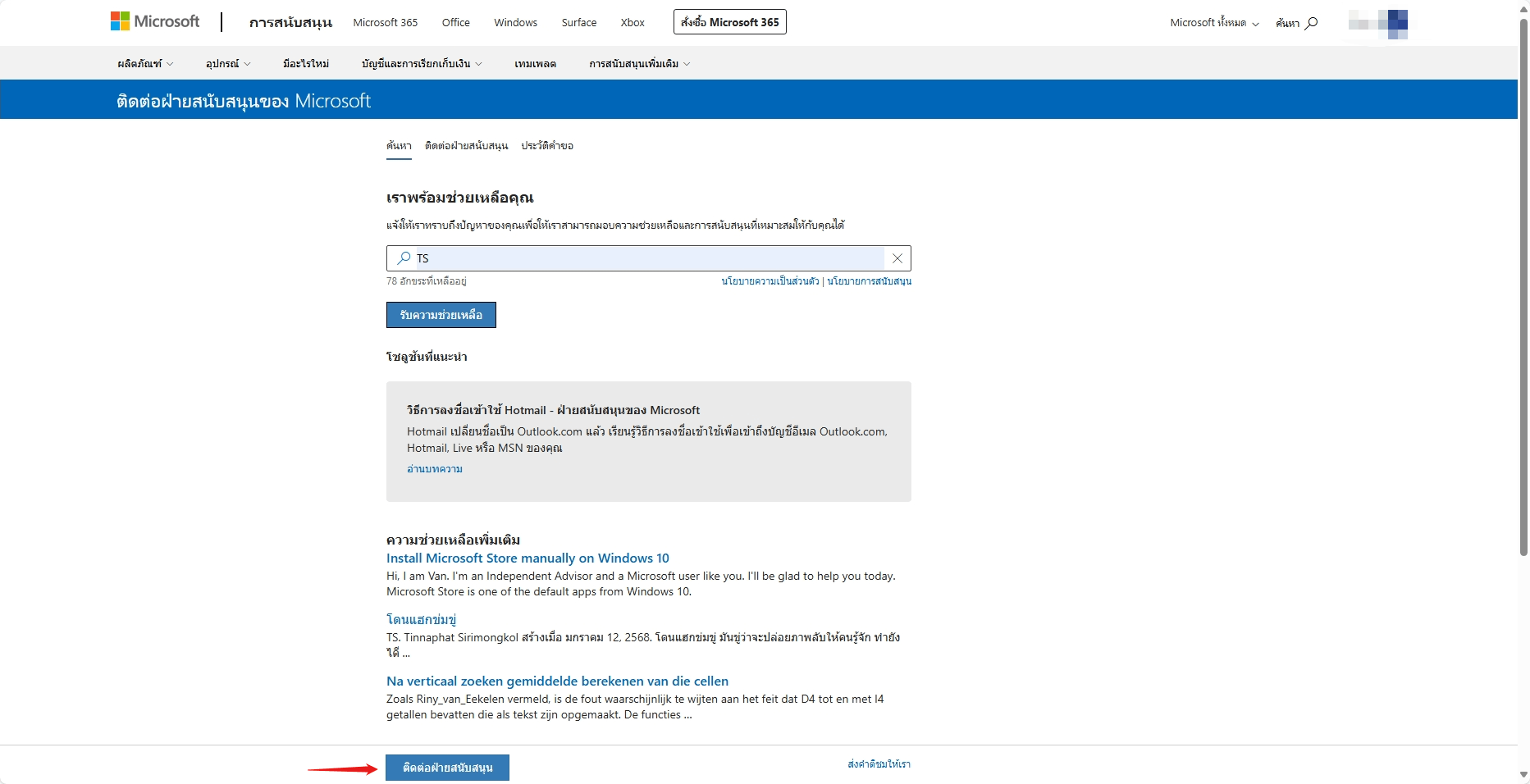Click the สั่งซื้อ Microsoft 365 button
The image size is (1530, 784).
pos(730,22)
